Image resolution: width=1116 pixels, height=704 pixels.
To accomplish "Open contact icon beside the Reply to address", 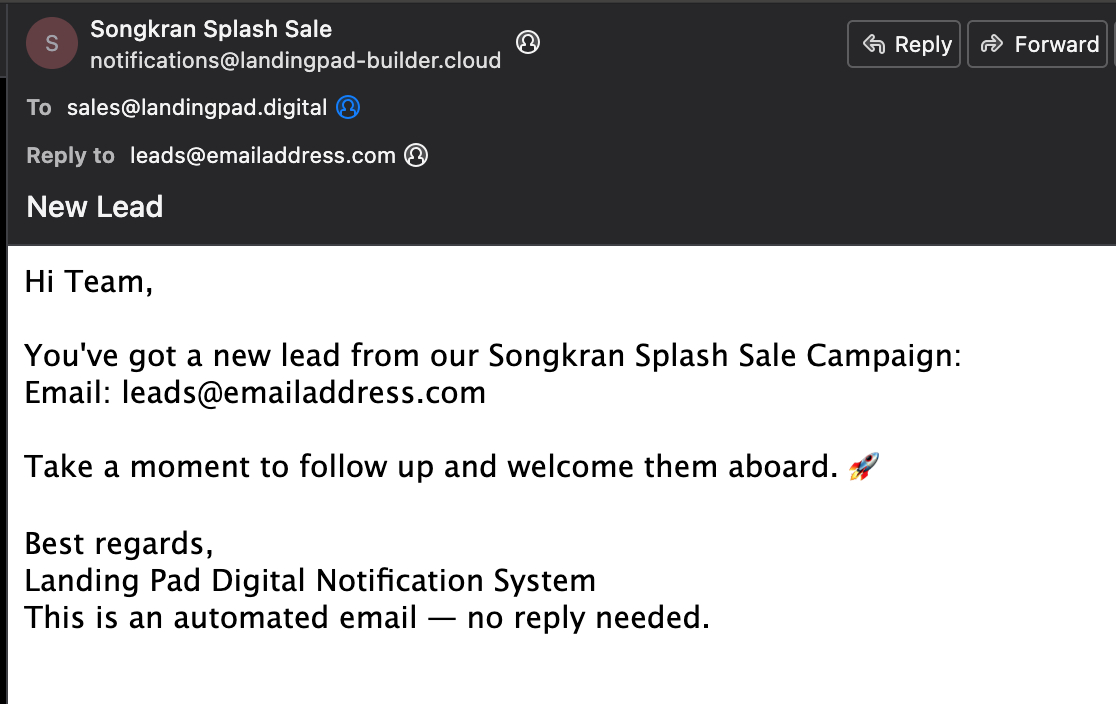I will 416,155.
